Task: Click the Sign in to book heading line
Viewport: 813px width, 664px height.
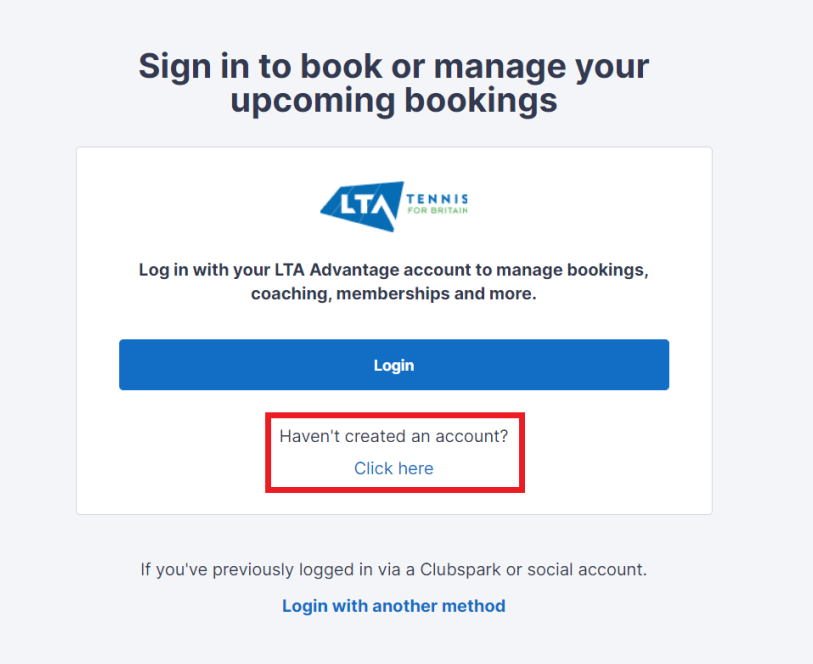Action: pos(394,66)
